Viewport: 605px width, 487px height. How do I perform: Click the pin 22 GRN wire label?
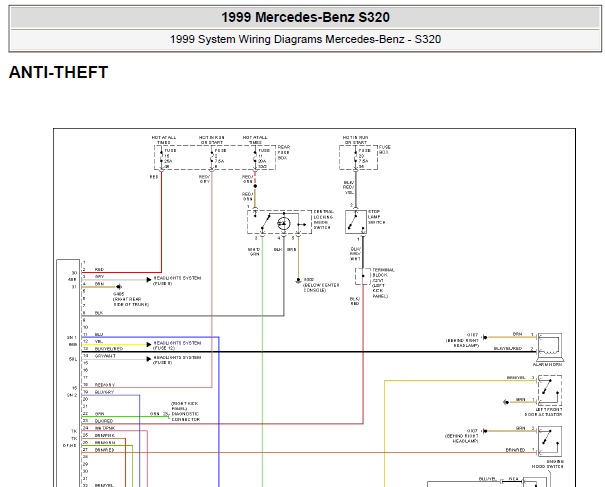(x=99, y=414)
